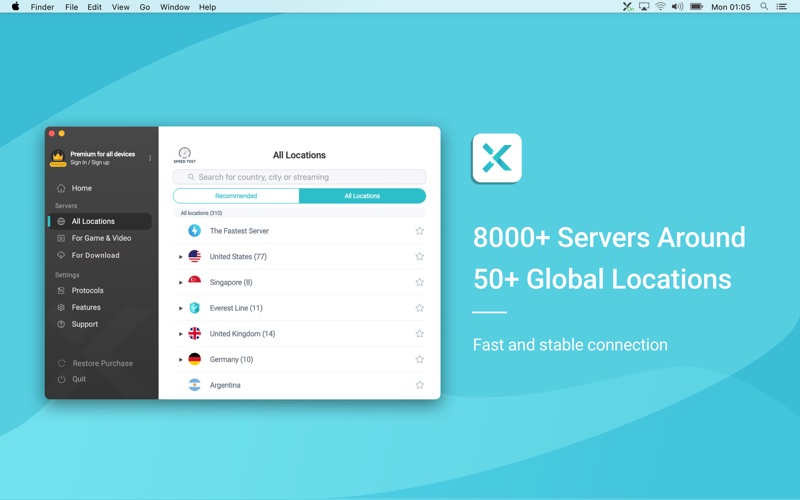Expand the United Kingdom server list
The width and height of the screenshot is (800, 500).
(181, 334)
